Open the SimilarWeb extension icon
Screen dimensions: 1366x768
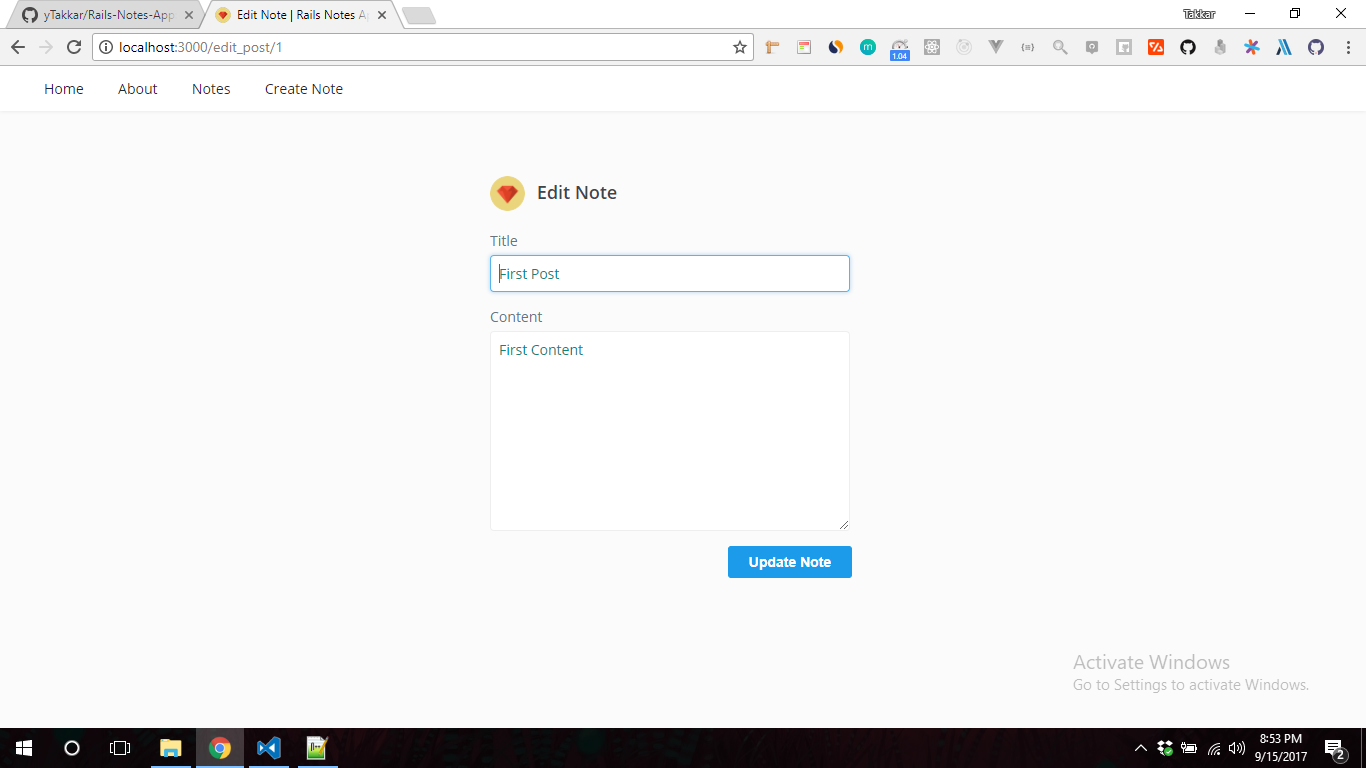click(836, 47)
